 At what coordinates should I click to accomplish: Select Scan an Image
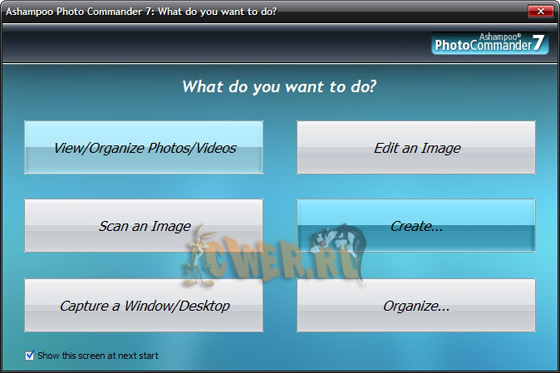[x=144, y=226]
